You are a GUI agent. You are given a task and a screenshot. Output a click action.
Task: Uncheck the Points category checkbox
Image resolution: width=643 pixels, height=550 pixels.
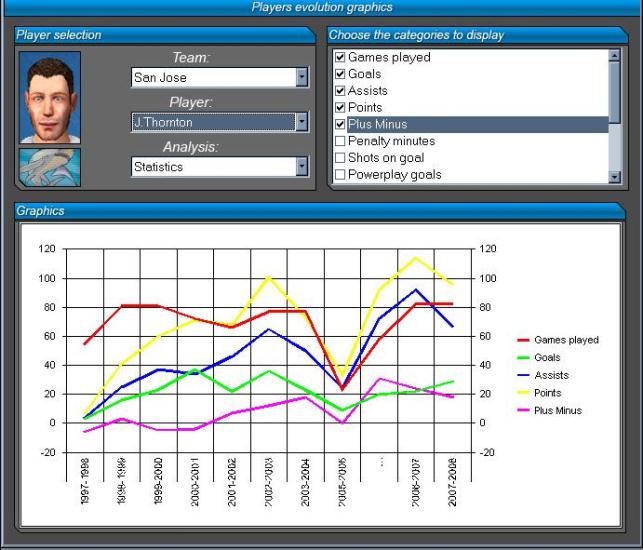(x=340, y=107)
